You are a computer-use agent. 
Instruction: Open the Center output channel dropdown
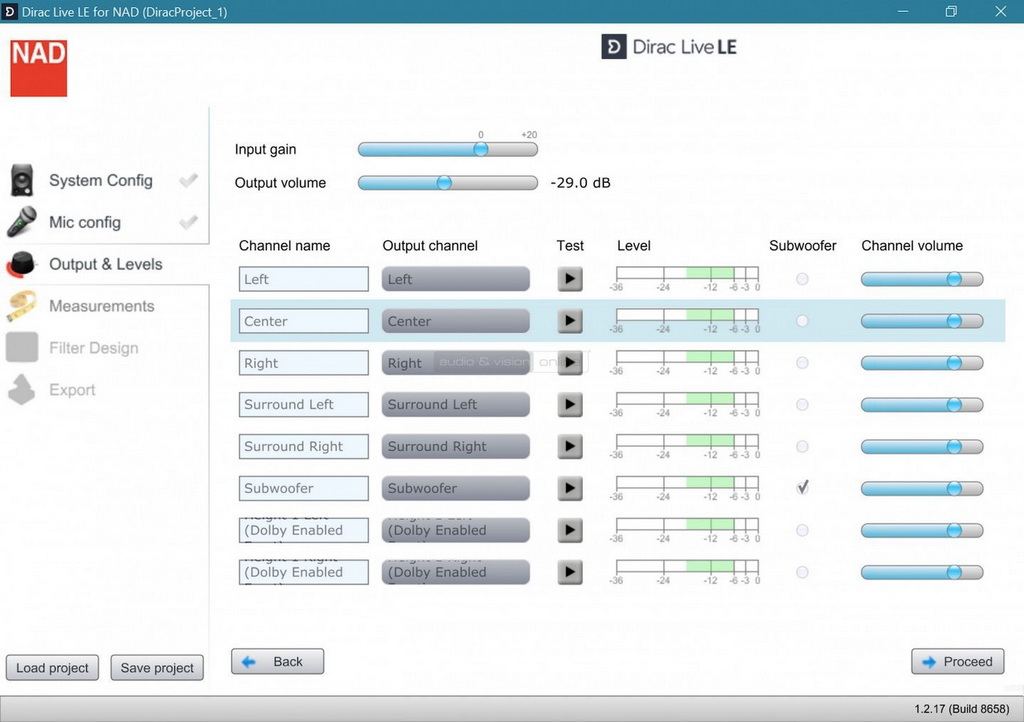456,321
